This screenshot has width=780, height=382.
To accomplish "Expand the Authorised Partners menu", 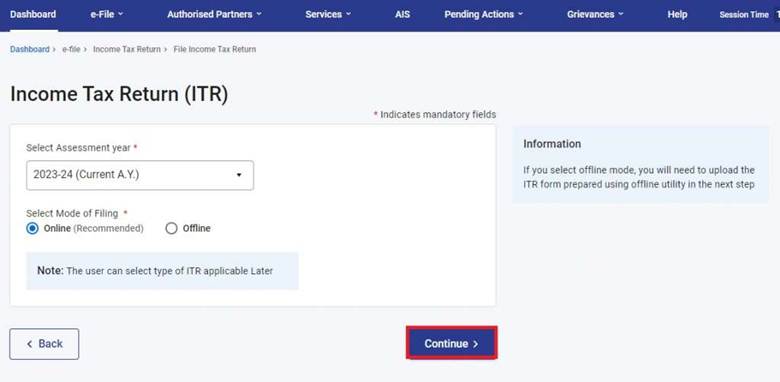I will [x=214, y=14].
